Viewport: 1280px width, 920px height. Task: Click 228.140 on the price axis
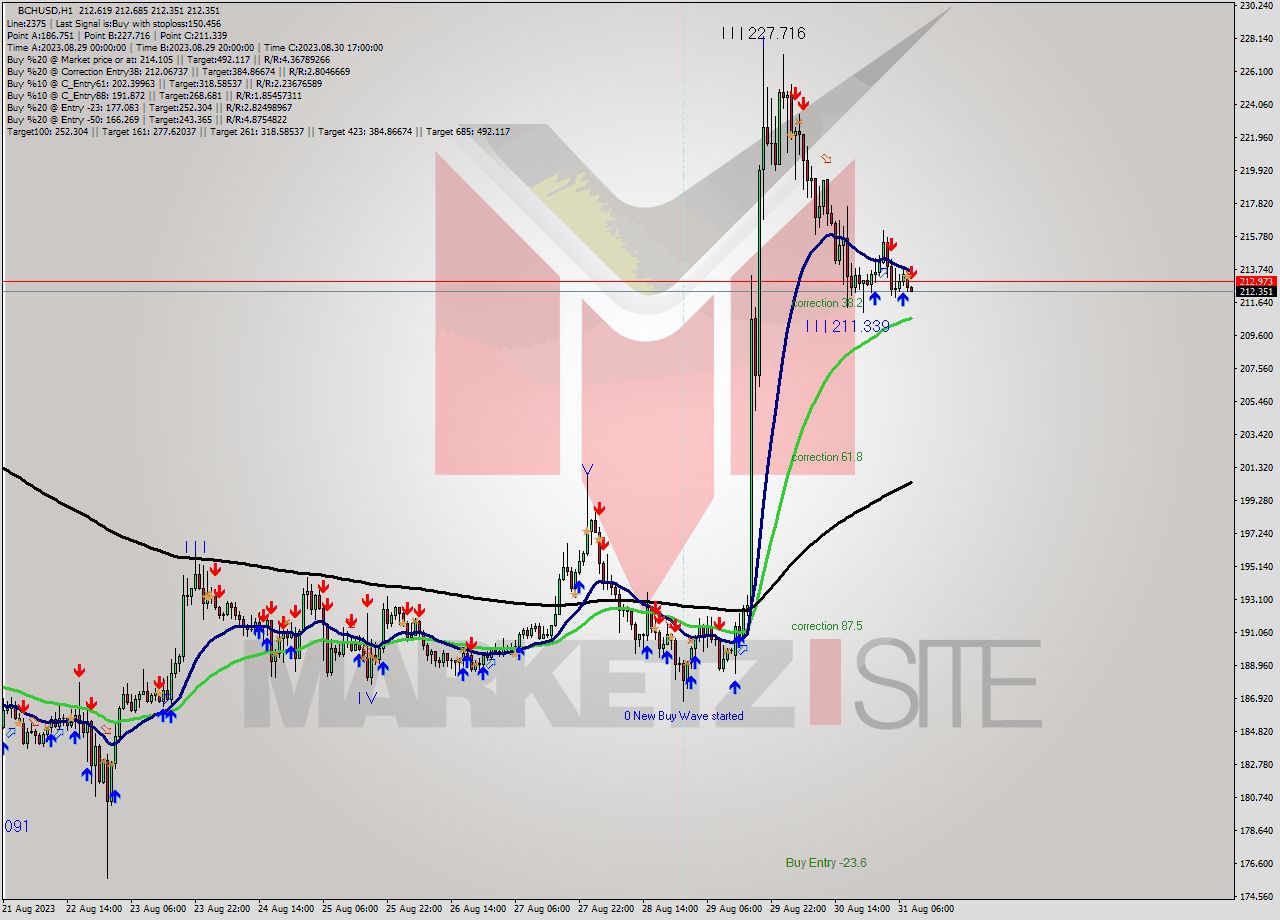point(1255,38)
